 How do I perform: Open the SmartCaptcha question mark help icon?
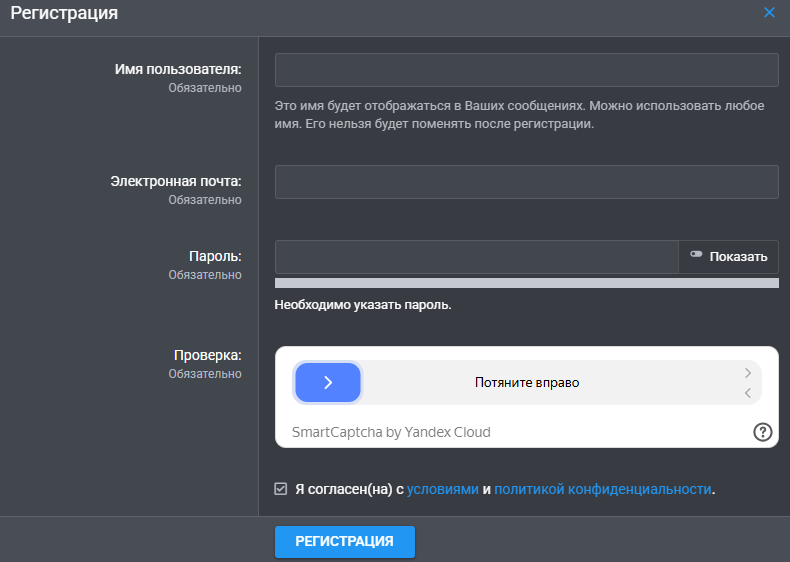point(762,432)
